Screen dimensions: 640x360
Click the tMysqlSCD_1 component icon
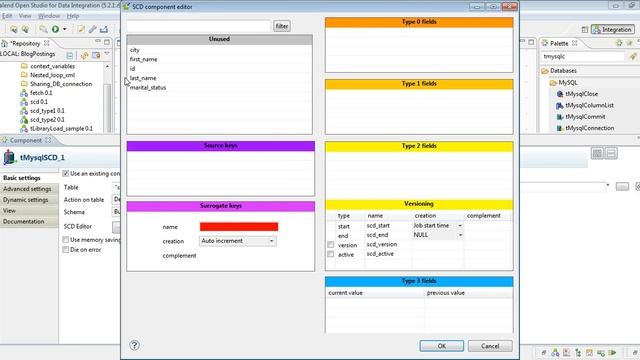point(9,158)
